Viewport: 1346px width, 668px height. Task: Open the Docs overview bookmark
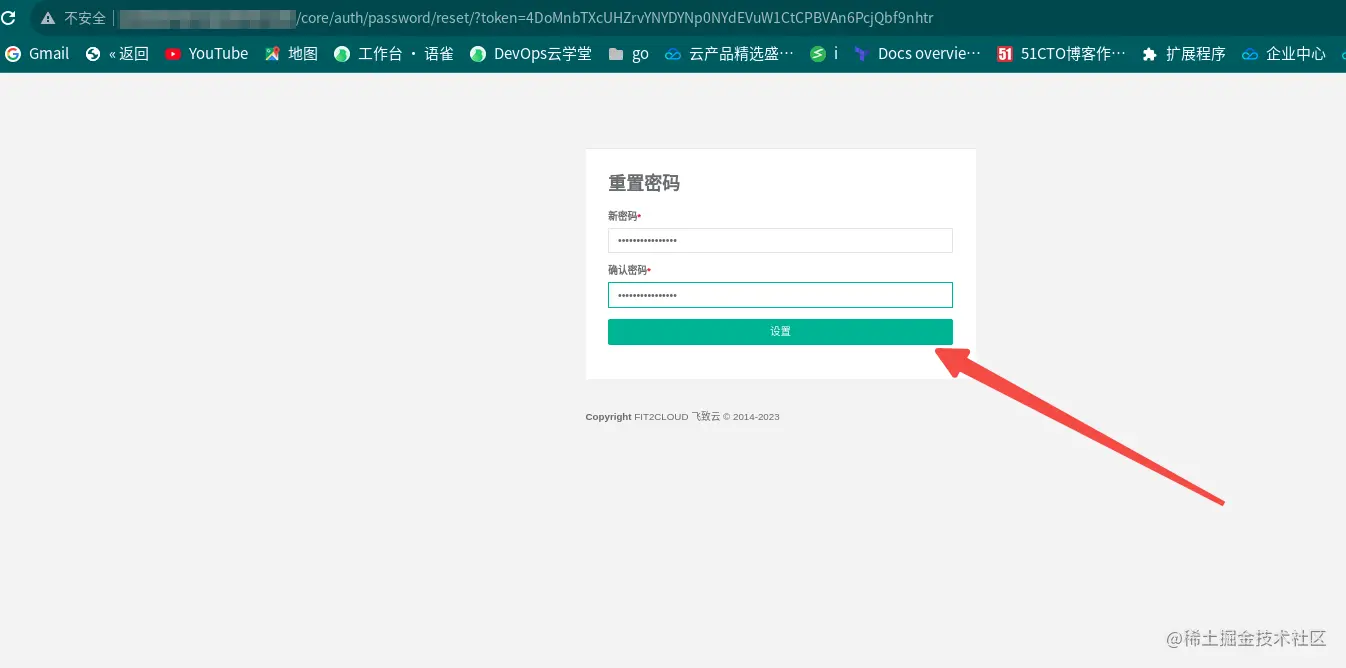[917, 54]
